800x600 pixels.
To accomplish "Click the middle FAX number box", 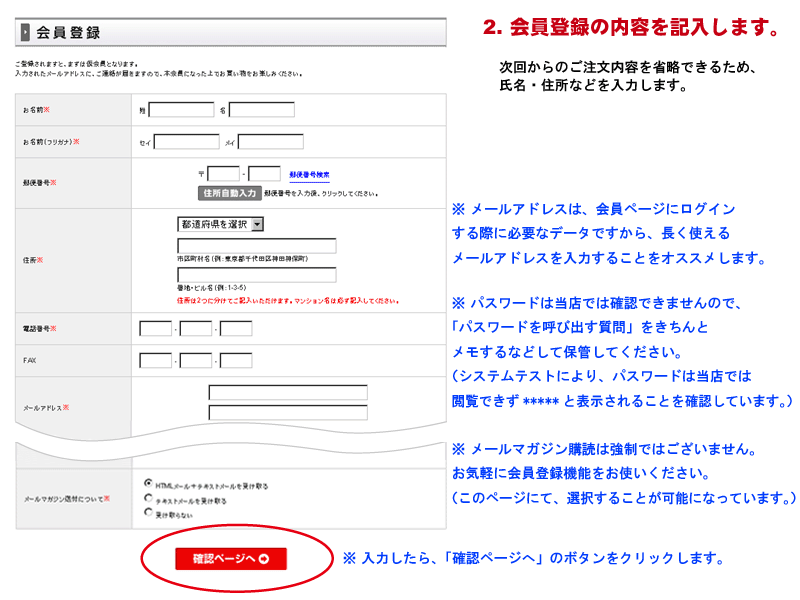I will tap(196, 361).
